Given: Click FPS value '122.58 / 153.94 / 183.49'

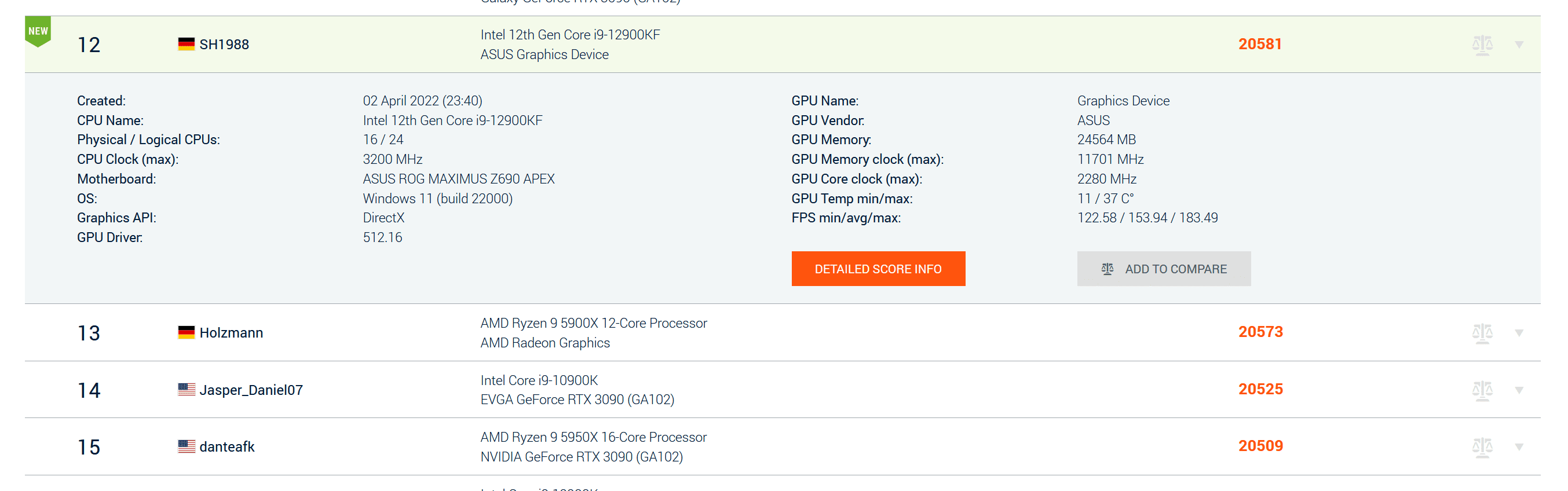Looking at the screenshot, I should tap(1147, 218).
